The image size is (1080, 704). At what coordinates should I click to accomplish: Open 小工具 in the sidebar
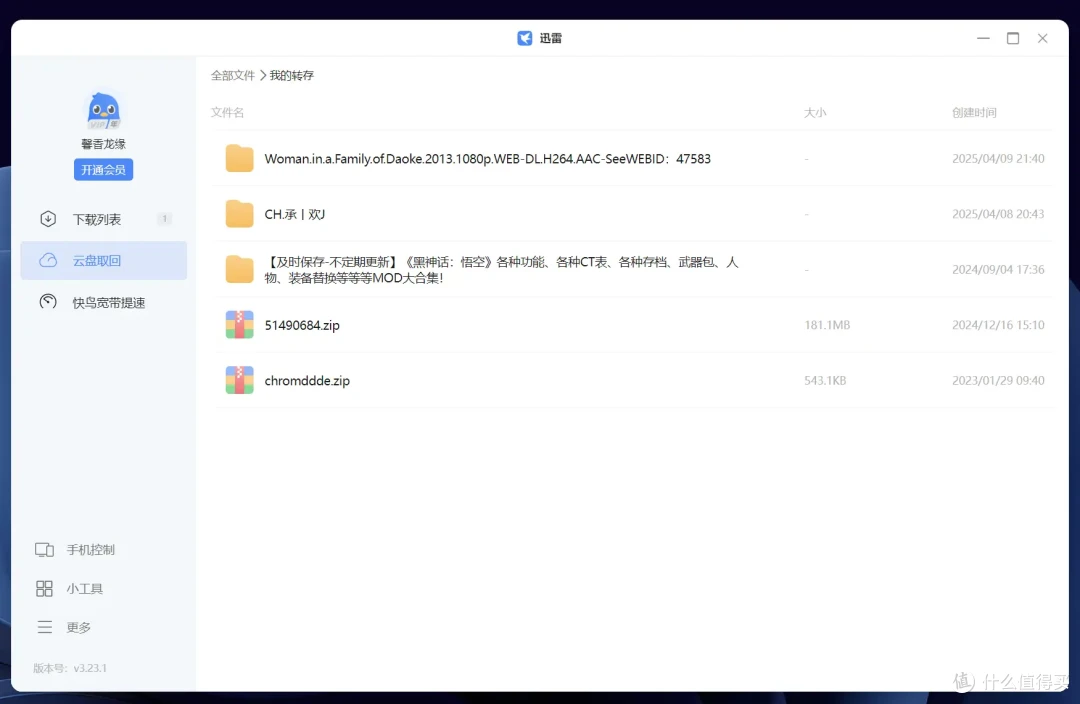click(85, 588)
